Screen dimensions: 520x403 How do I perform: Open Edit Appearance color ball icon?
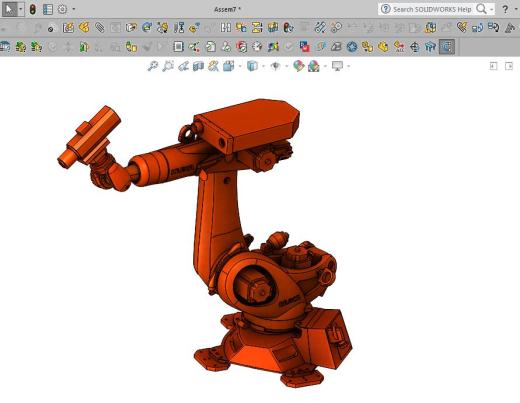[x=298, y=66]
